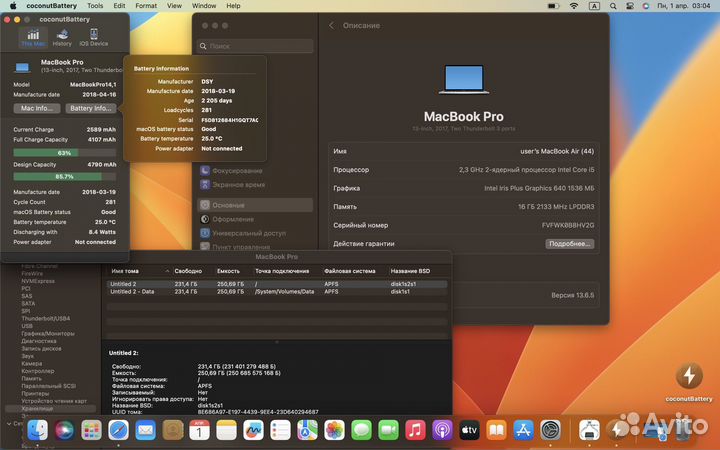This screenshot has height=450, width=720.
Task: Click the MacBook Pro laptop icon in coconutBattery
Action: pos(22,67)
